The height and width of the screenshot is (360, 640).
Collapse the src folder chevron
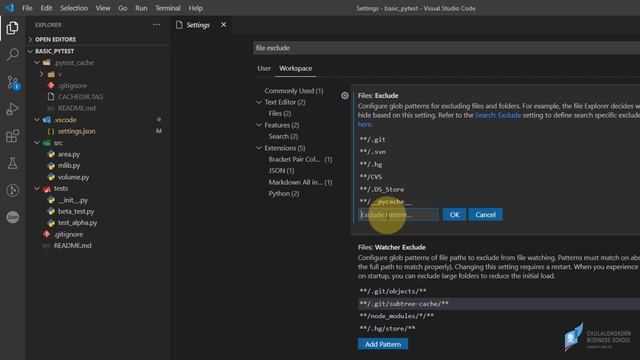click(37, 143)
